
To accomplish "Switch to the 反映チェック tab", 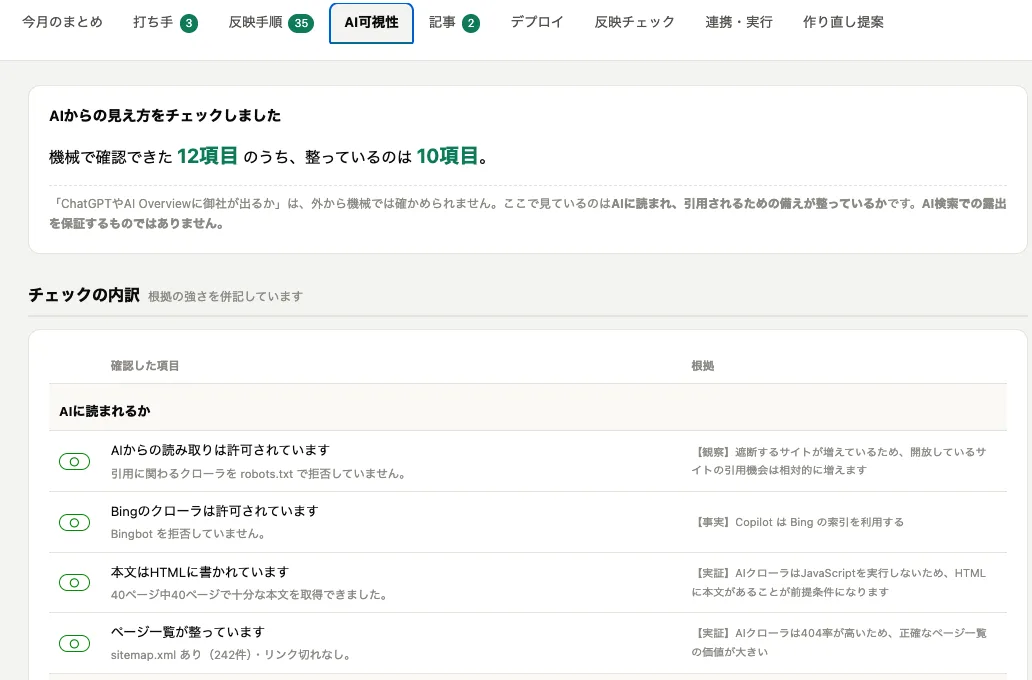I will pos(634,22).
